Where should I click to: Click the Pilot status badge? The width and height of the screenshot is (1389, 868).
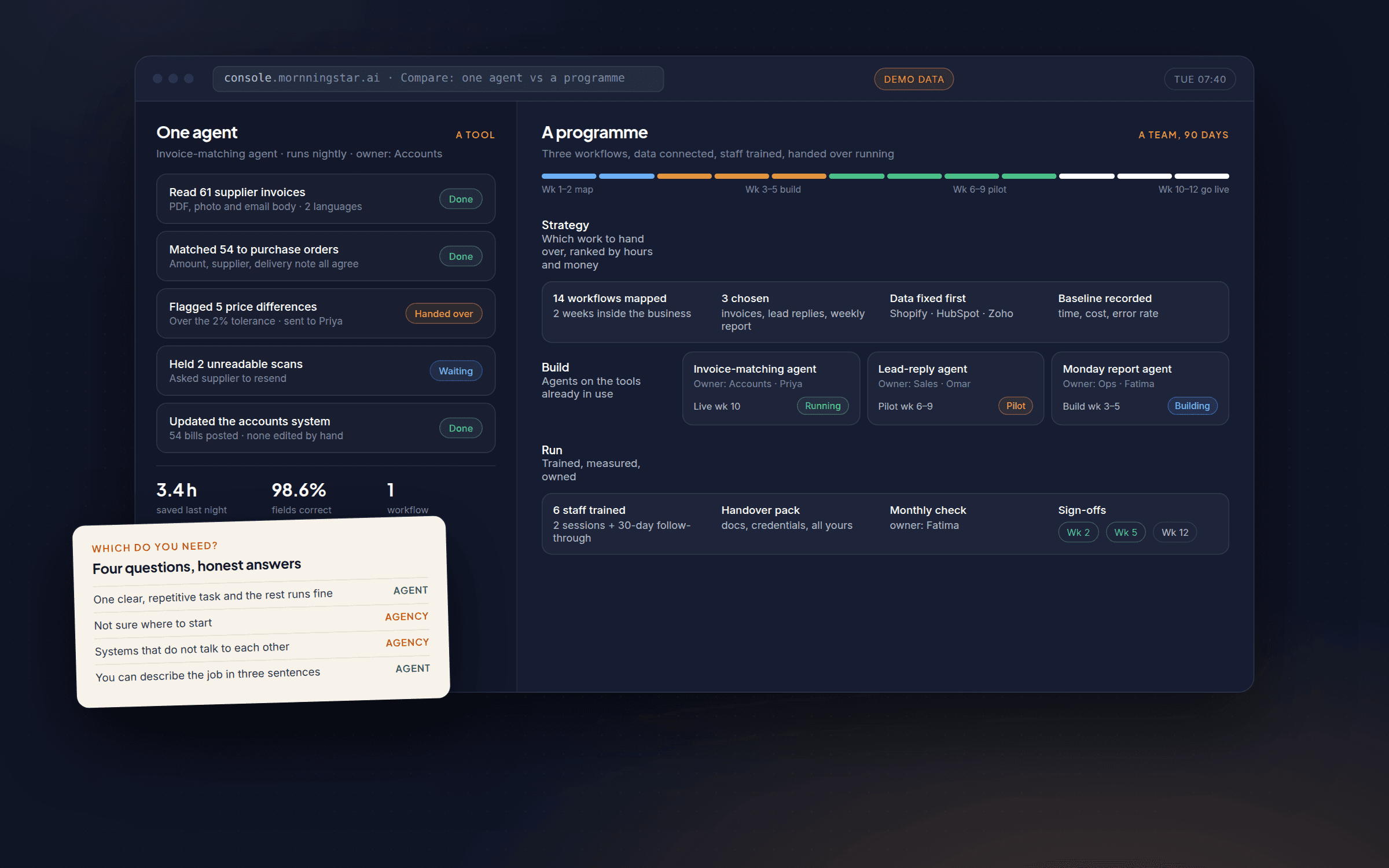1015,406
